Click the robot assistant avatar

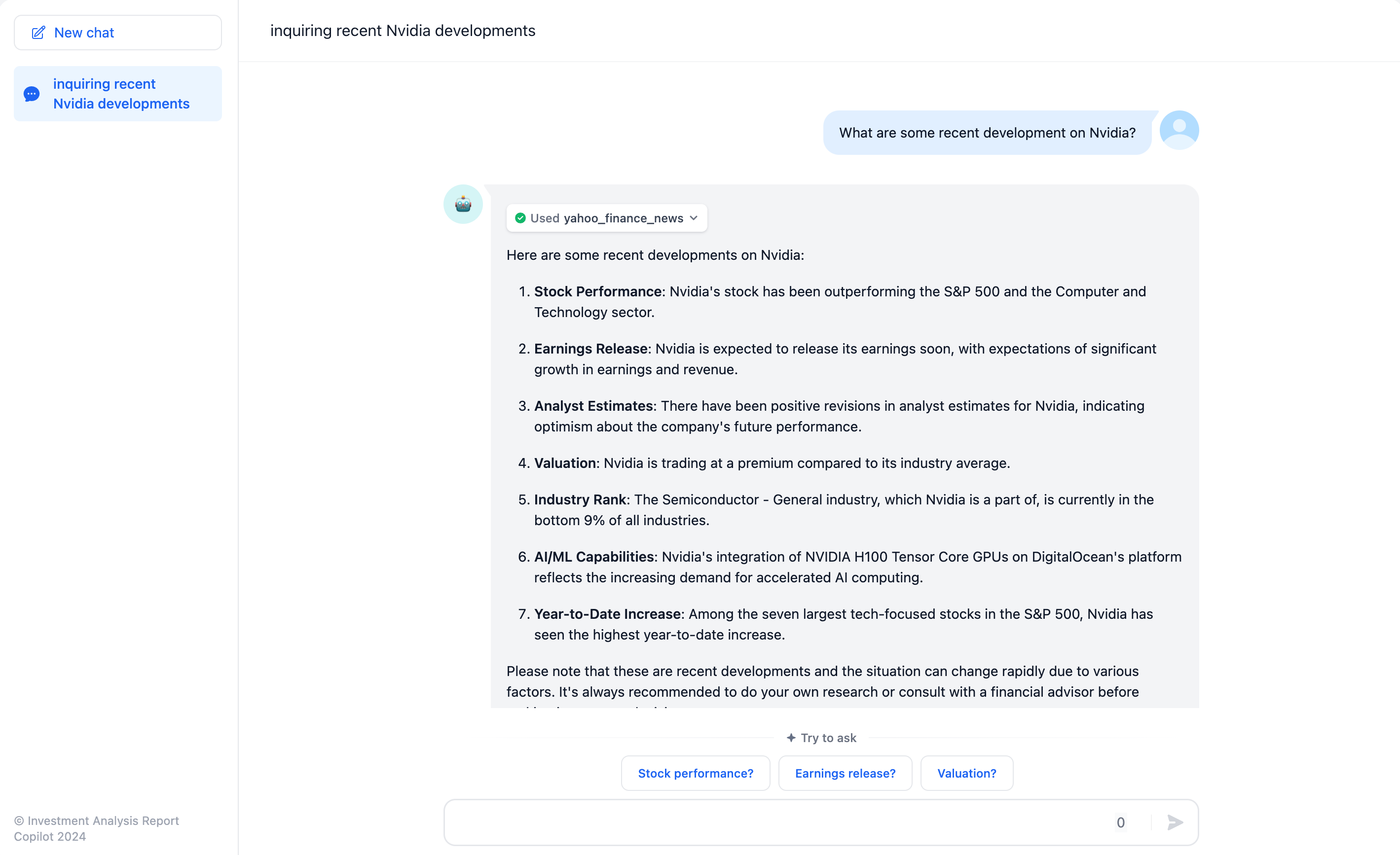(x=463, y=204)
